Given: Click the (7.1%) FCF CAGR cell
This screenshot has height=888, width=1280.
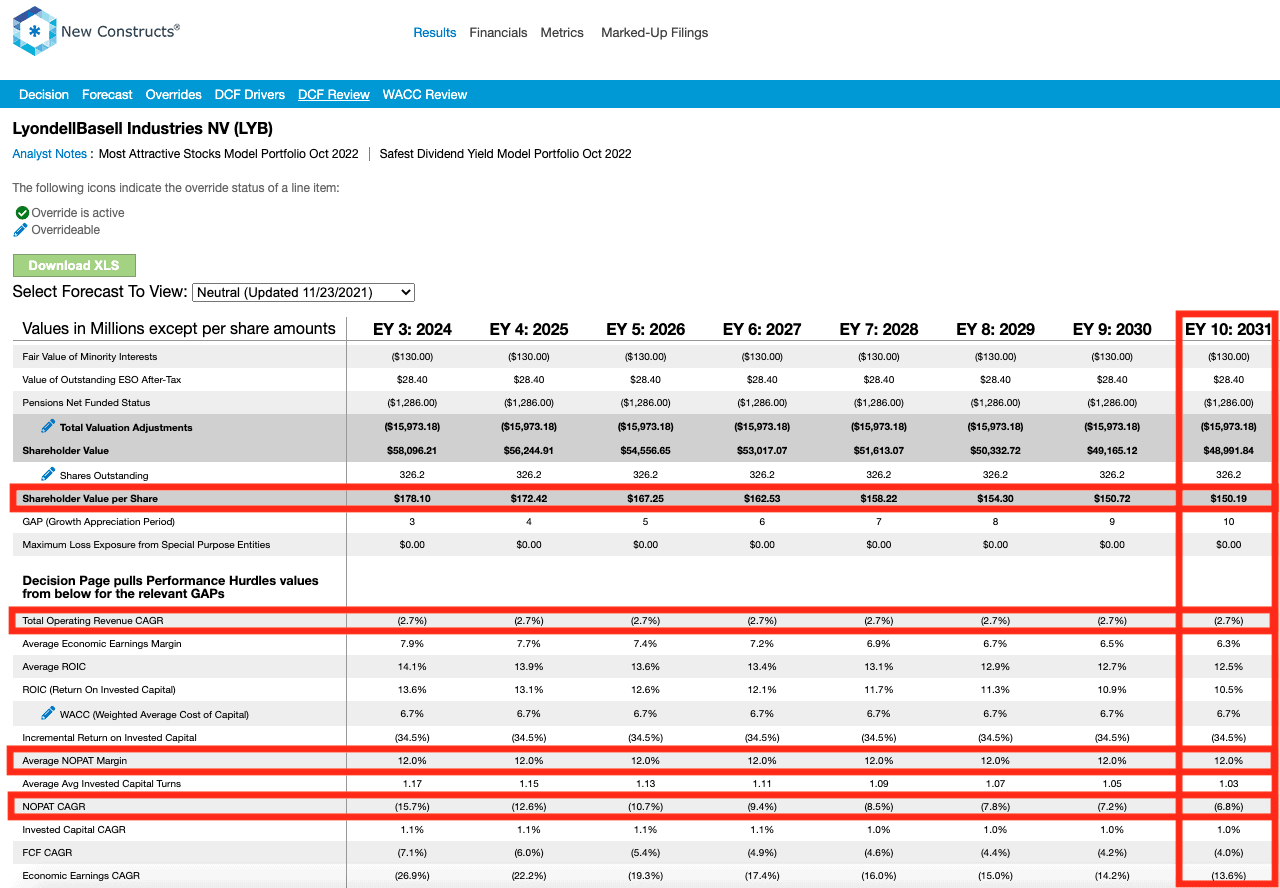Looking at the screenshot, I should [412, 853].
